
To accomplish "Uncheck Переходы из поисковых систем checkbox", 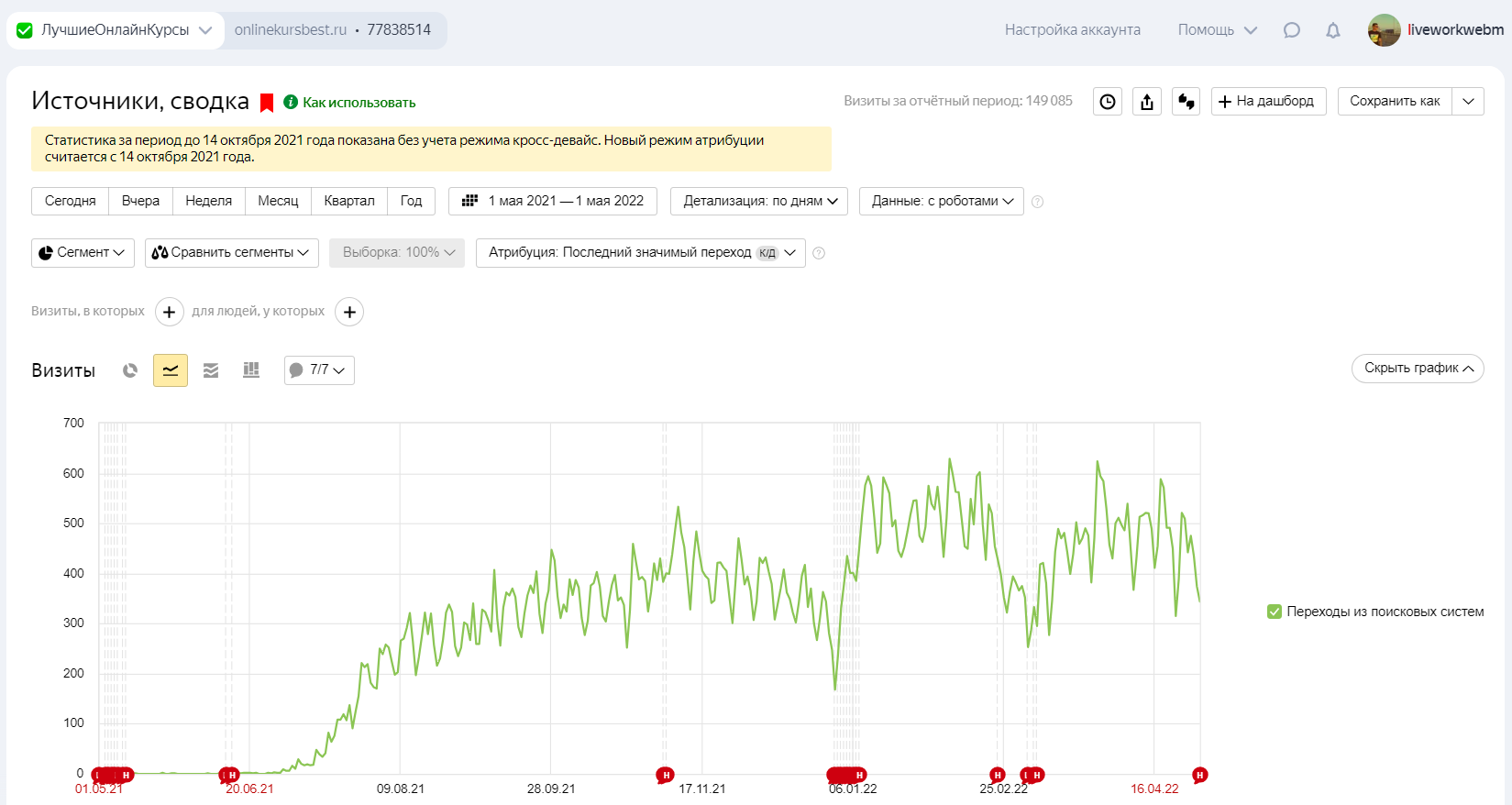I will [x=1275, y=612].
